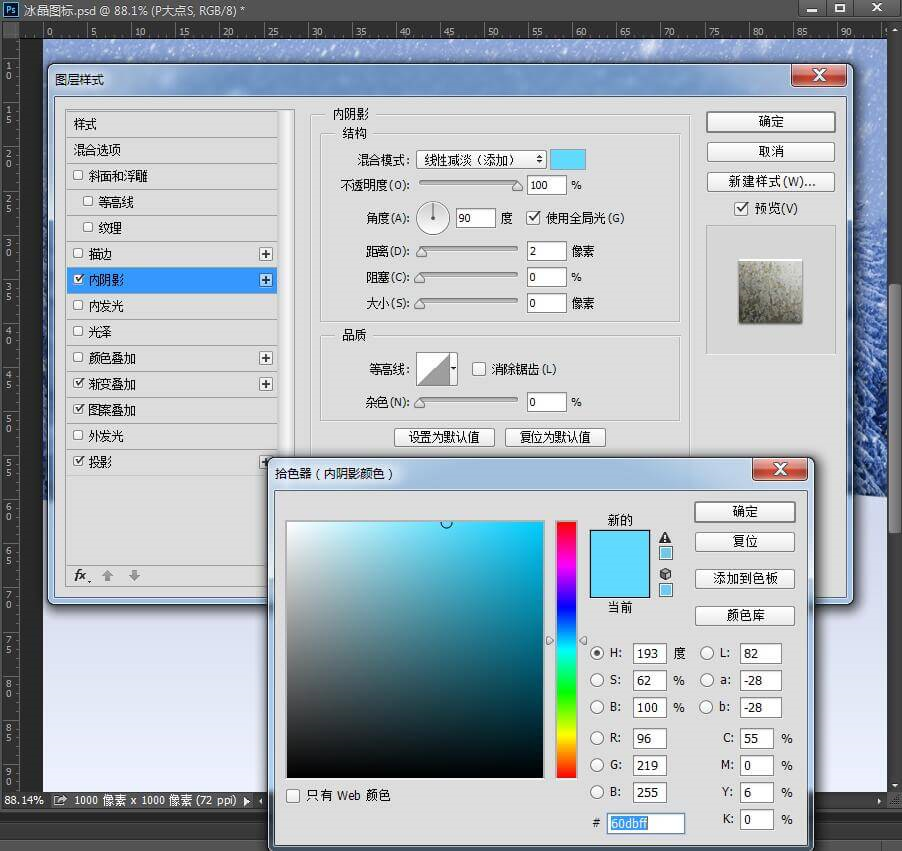Check the 只有 Web 颜色 option
Image resolution: width=902 pixels, height=851 pixels.
coord(293,796)
